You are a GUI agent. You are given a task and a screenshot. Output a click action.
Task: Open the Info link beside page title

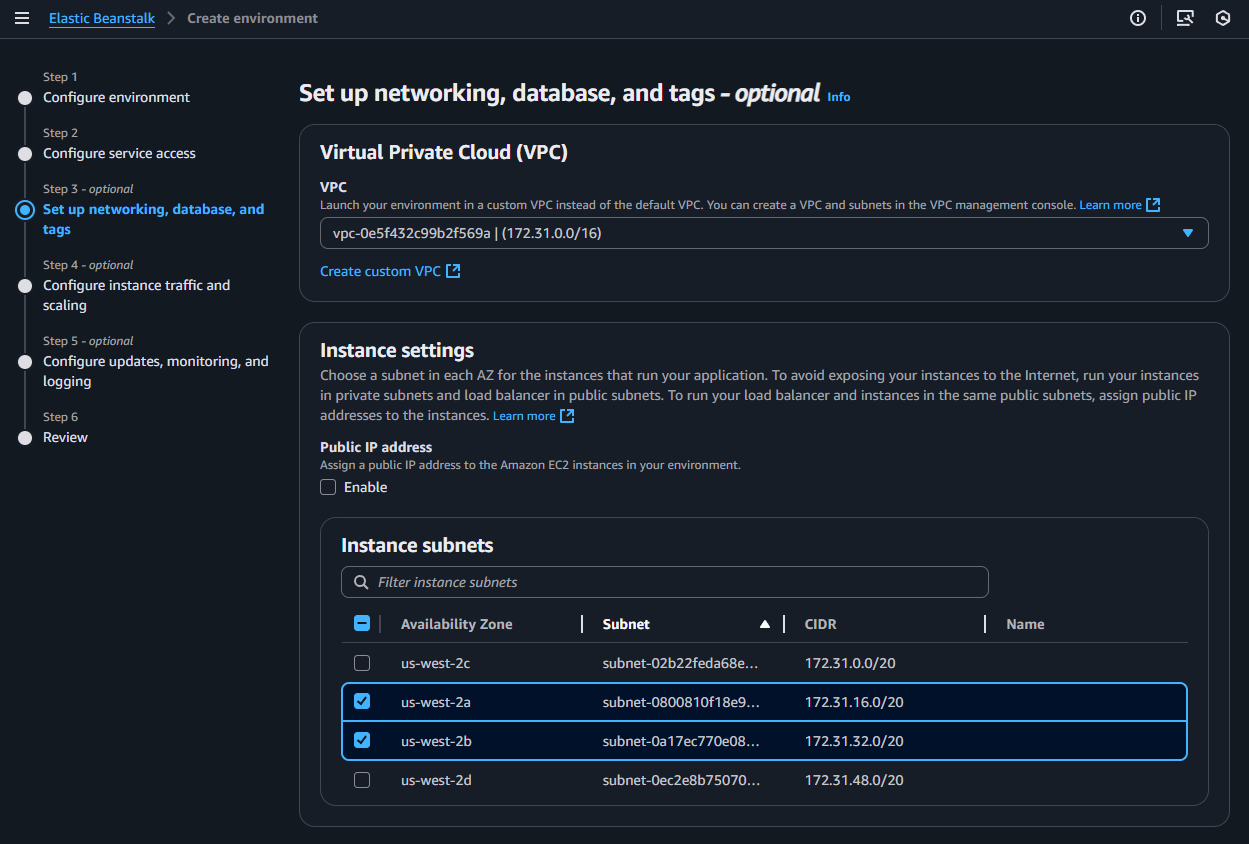coord(839,97)
